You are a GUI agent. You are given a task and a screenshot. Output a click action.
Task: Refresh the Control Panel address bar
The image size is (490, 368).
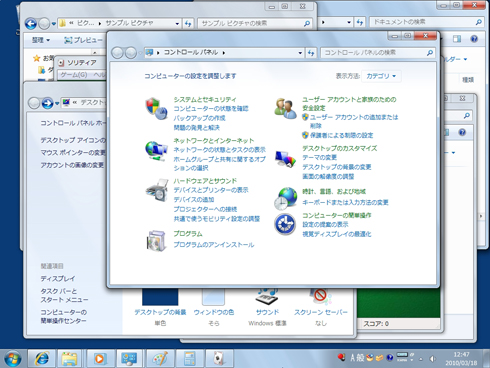311,53
